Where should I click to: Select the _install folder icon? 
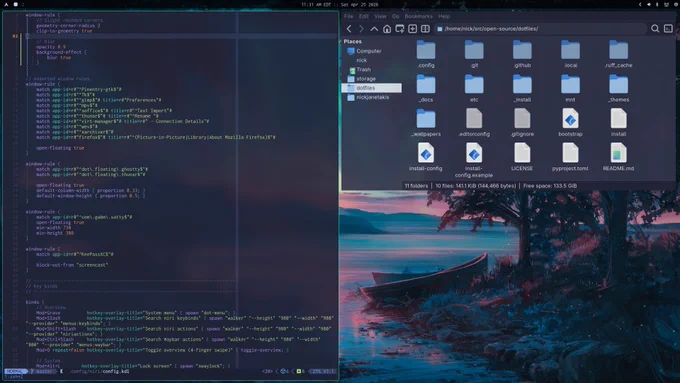pos(522,85)
